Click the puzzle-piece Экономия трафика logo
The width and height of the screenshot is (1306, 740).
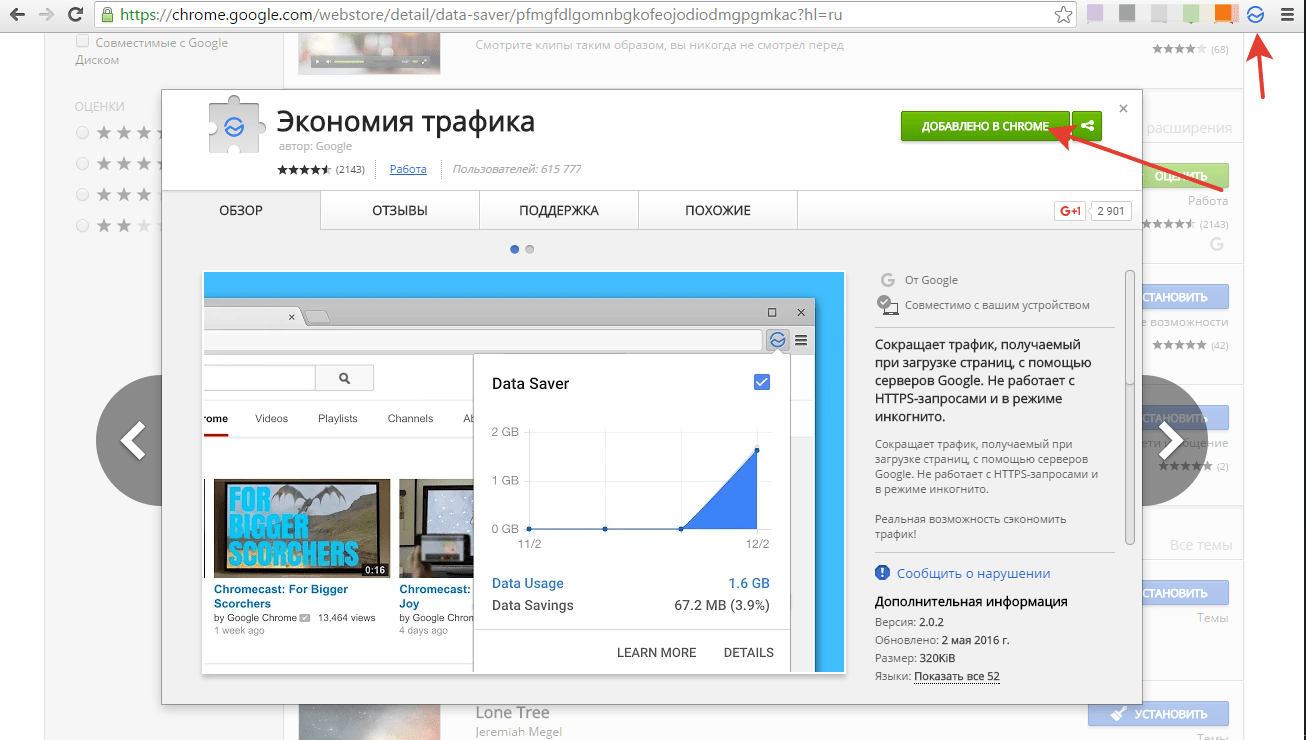tap(234, 128)
